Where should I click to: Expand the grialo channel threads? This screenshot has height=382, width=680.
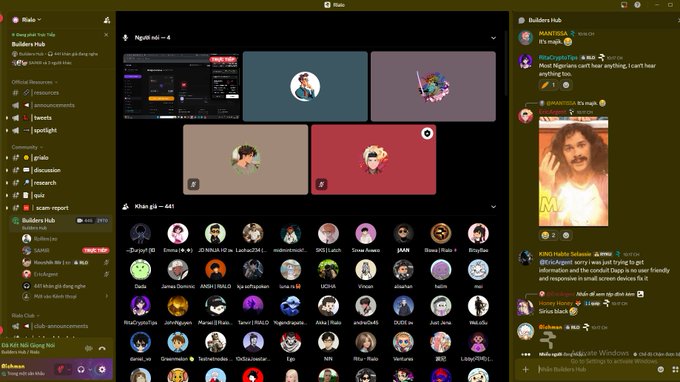[x=7, y=158]
